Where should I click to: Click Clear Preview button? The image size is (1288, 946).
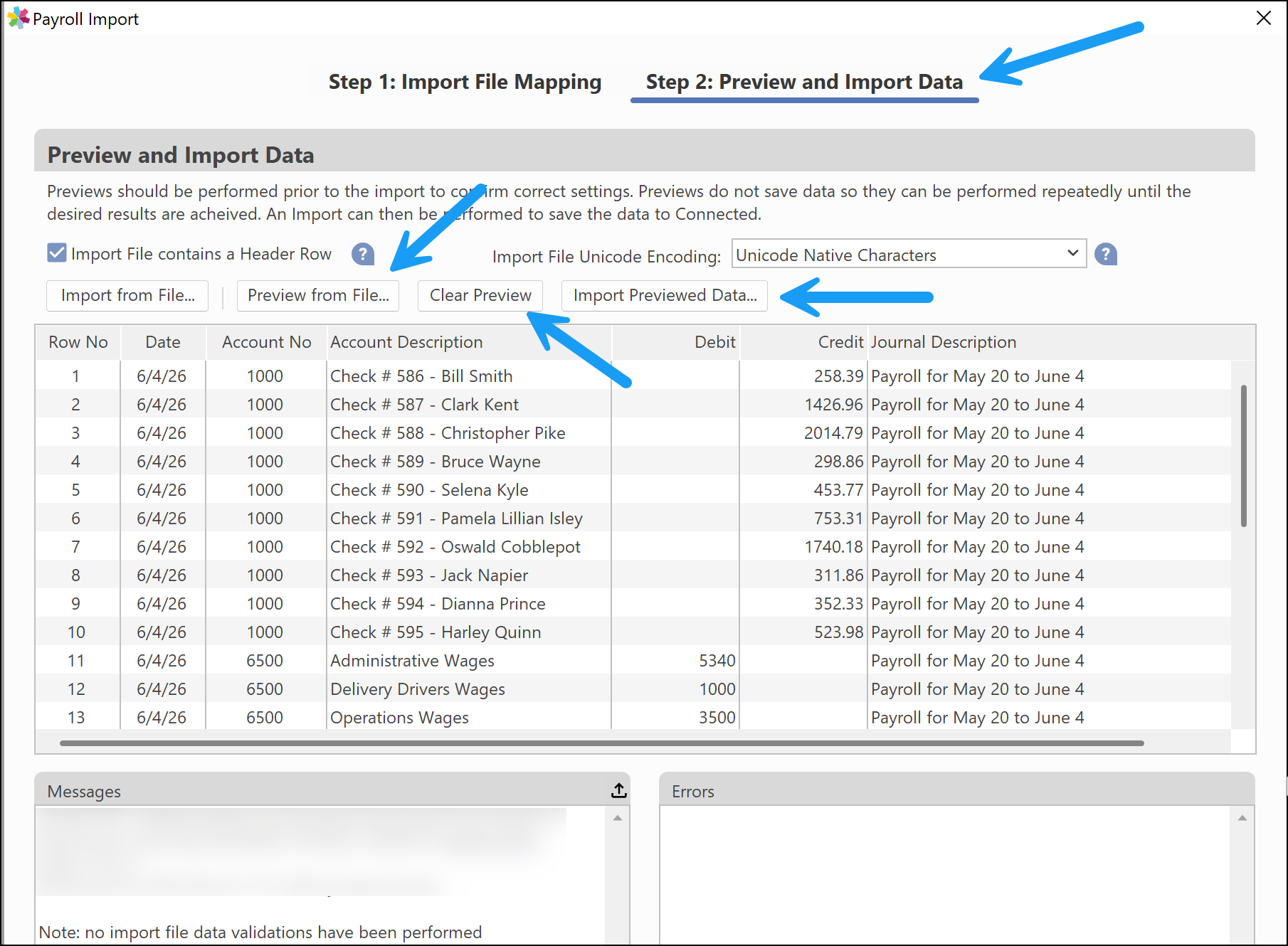click(x=480, y=295)
